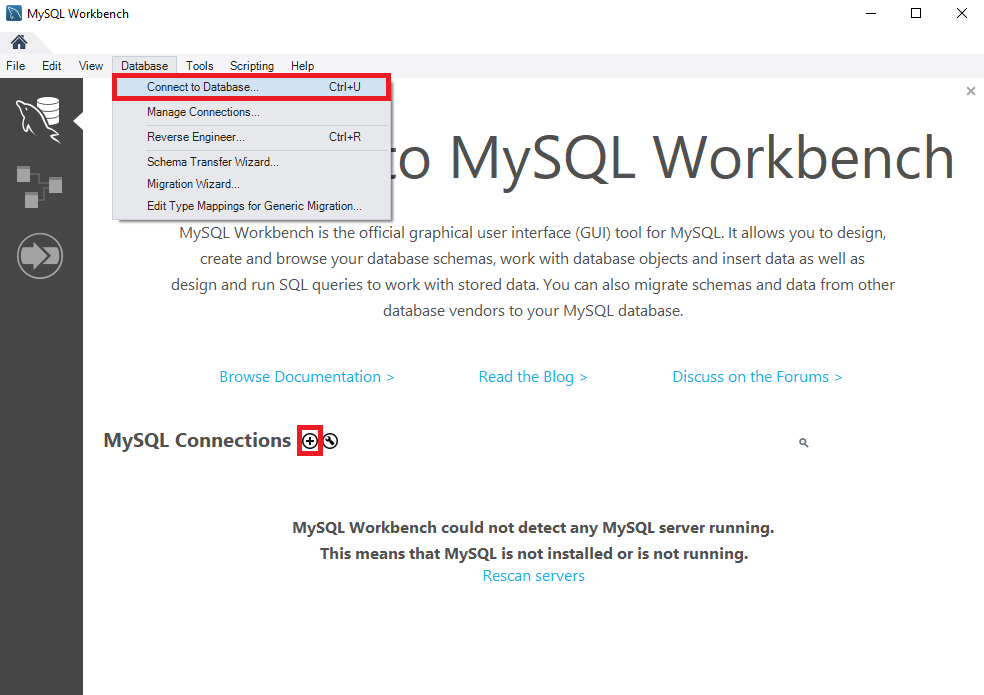Follow the Browse Documentation link
Screen dimensions: 984x695
[307, 377]
